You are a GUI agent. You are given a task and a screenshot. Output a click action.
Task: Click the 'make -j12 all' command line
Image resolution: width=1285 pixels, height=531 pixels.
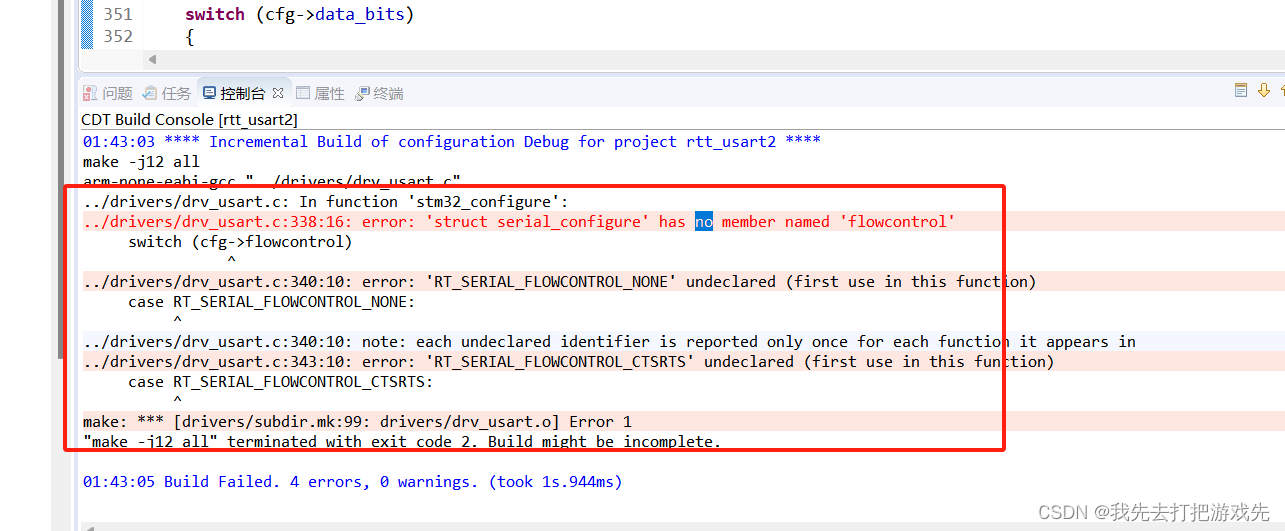141,161
